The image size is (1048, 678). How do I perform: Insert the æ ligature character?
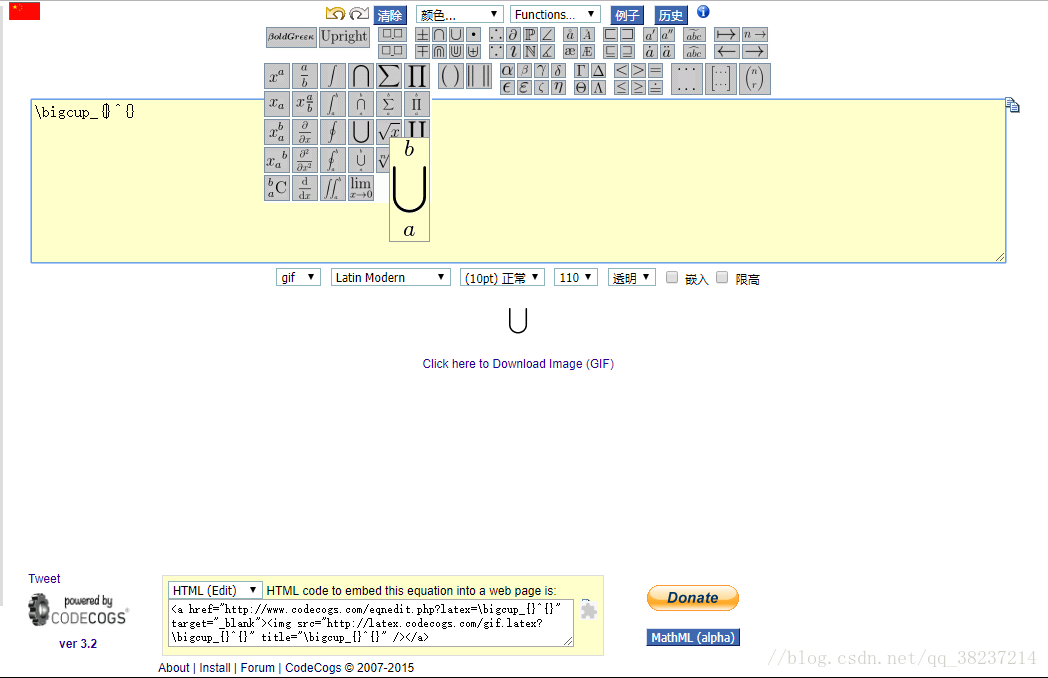[570, 51]
